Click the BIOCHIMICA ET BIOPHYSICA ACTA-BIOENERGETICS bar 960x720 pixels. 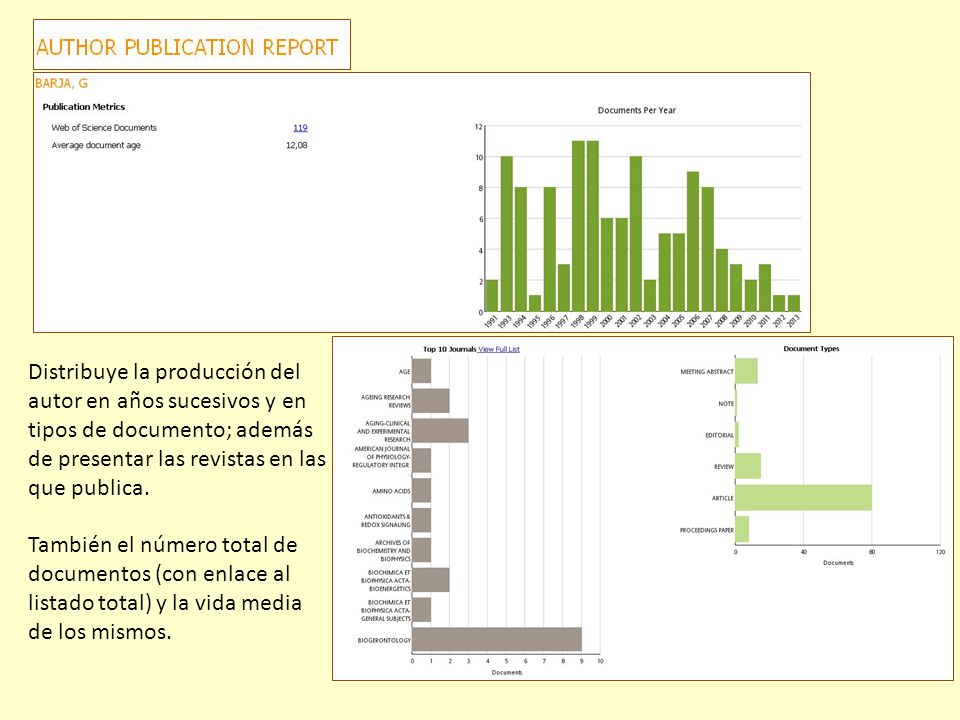(x=431, y=580)
